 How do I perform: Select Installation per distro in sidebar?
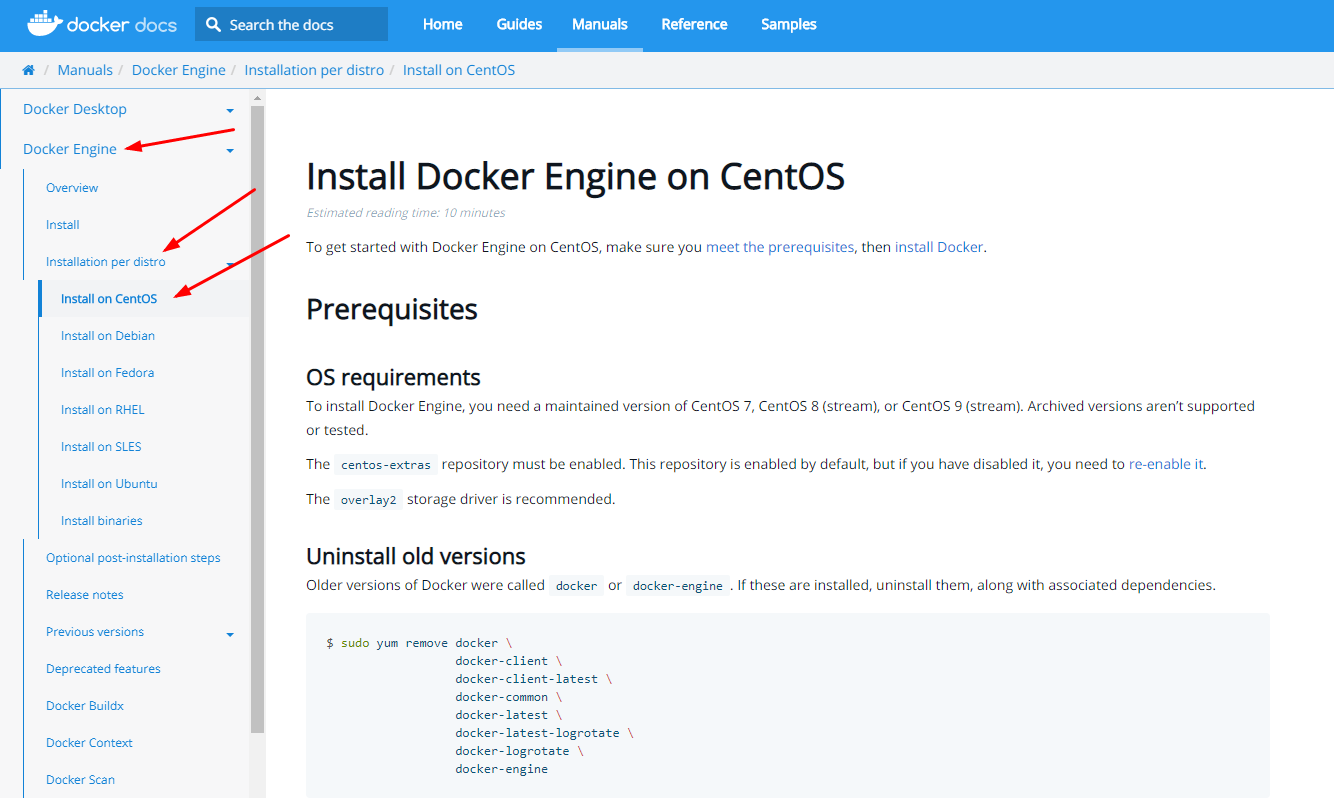(106, 262)
